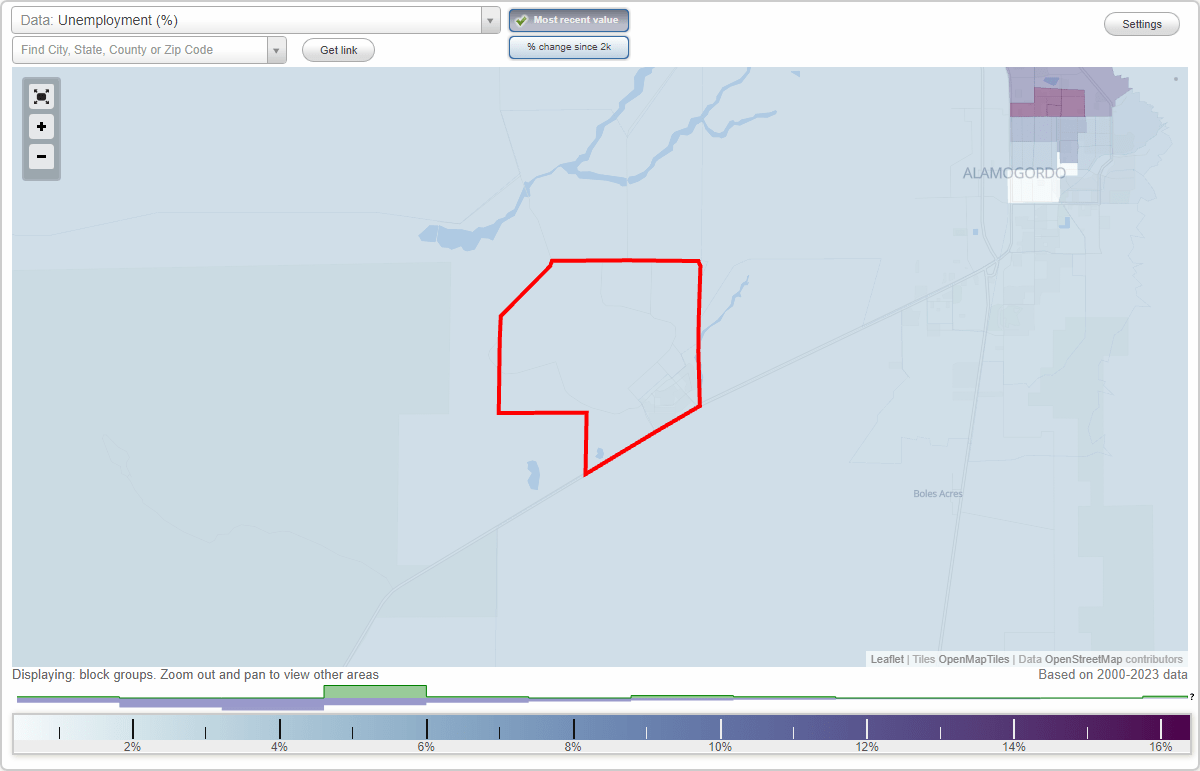Expand the location search dropdown arrow

[277, 50]
